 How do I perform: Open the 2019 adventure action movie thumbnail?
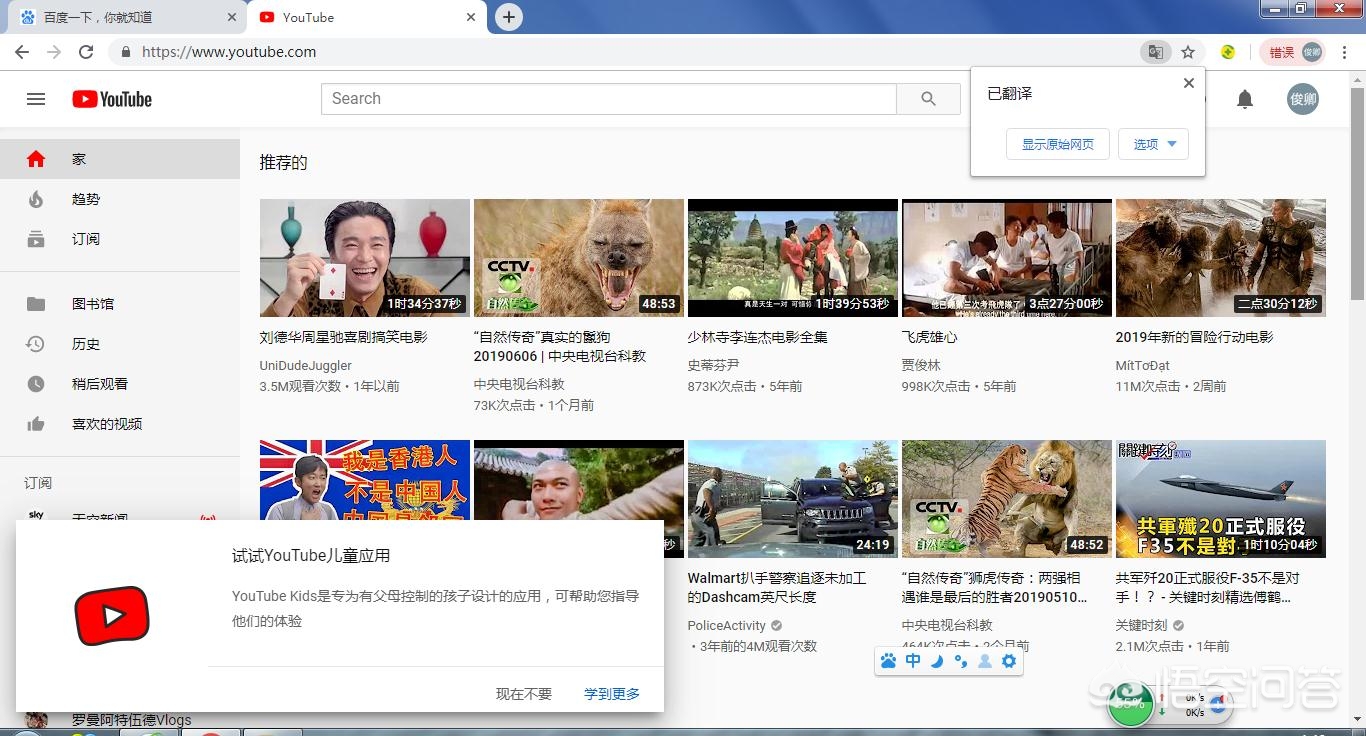pyautogui.click(x=1221, y=258)
